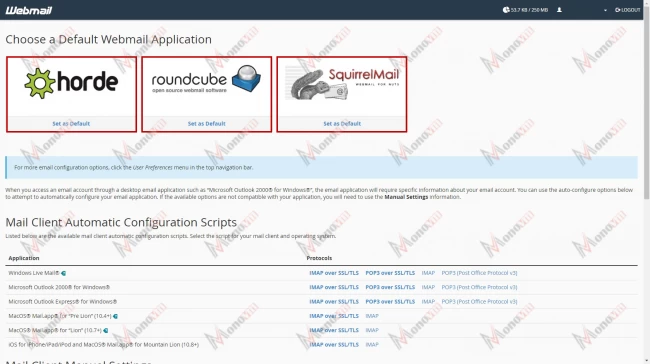The width and height of the screenshot is (650, 364).
Task: Select IMAP over SSL/TLS for iOS Mountain Lion
Action: tap(334, 345)
